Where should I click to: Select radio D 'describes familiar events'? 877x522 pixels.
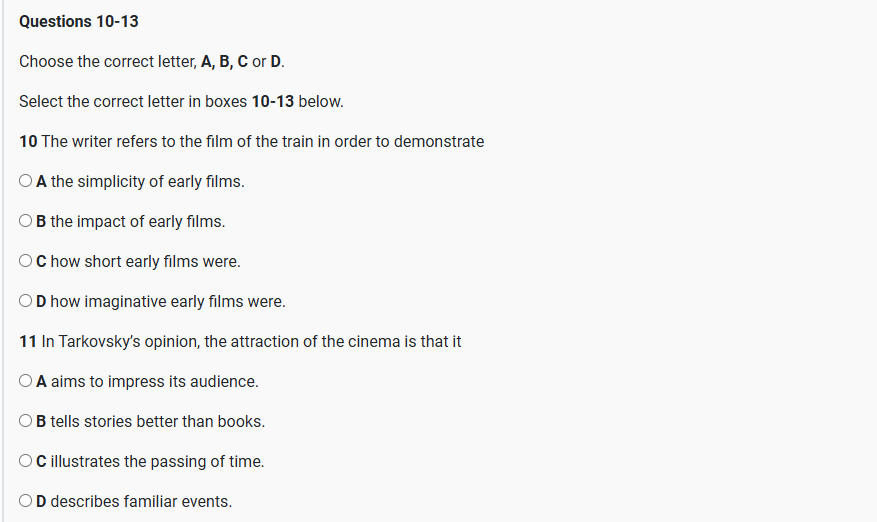pyautogui.click(x=26, y=502)
